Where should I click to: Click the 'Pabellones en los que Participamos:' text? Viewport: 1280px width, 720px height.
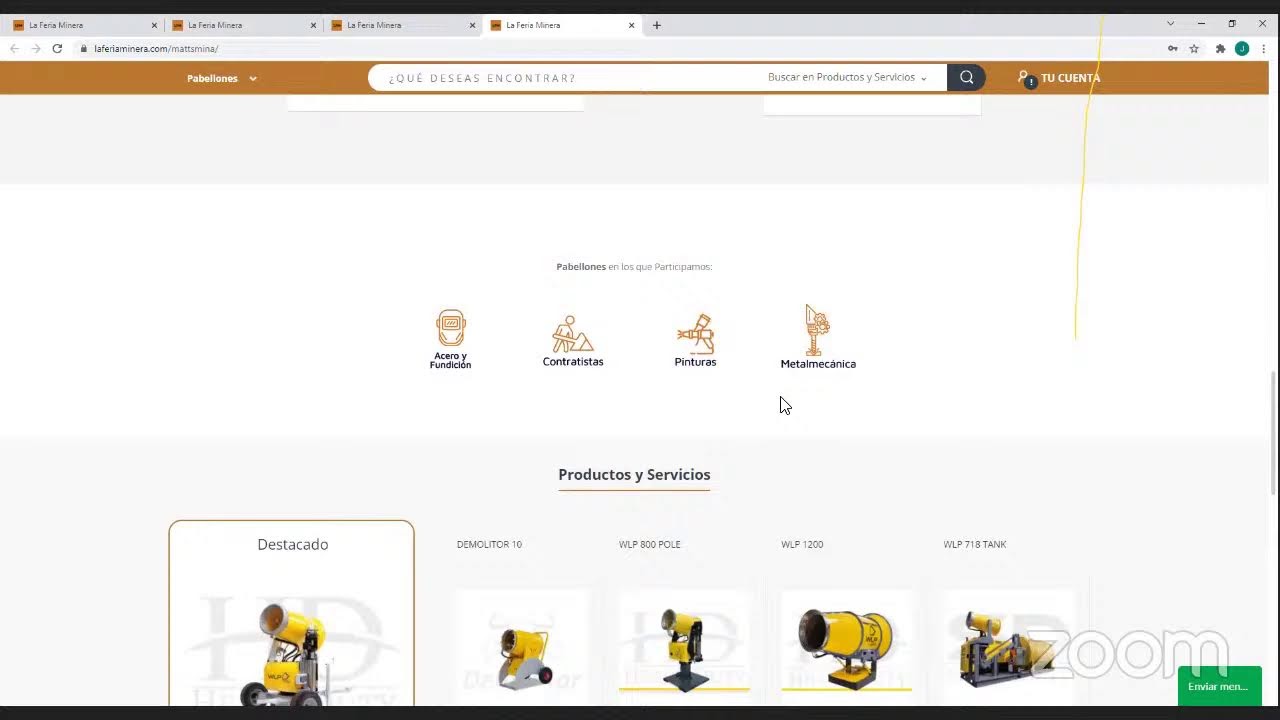[x=634, y=267]
